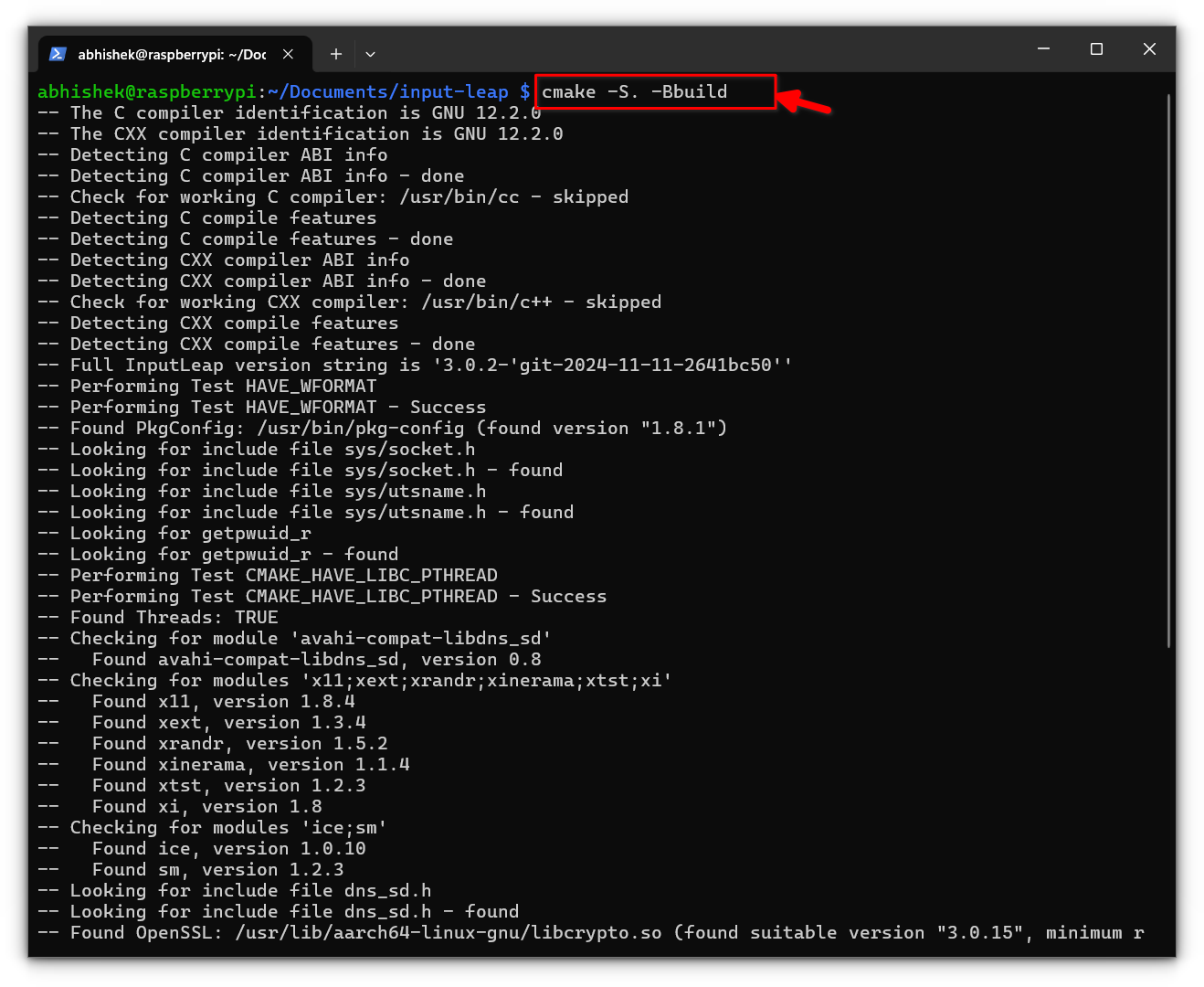The width and height of the screenshot is (1204, 987).
Task: Open a new tab with the plus button
Action: point(335,54)
